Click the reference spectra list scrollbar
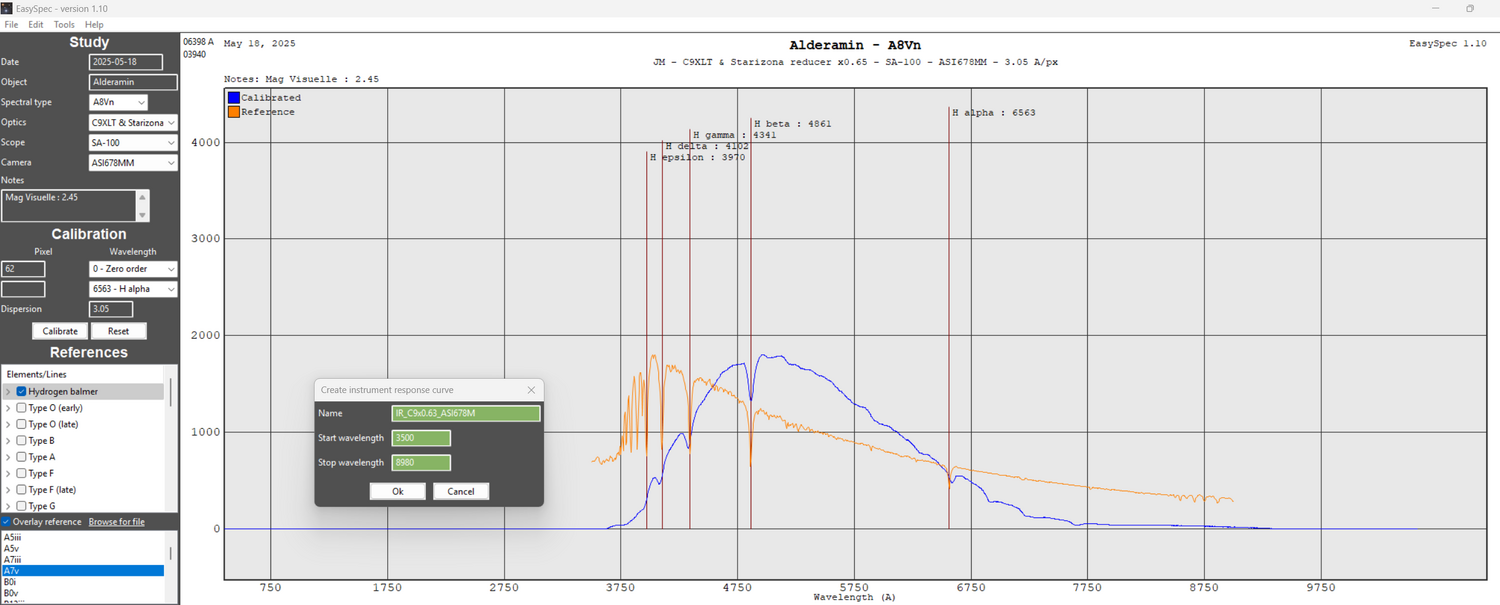The image size is (1500, 605). tap(169, 553)
